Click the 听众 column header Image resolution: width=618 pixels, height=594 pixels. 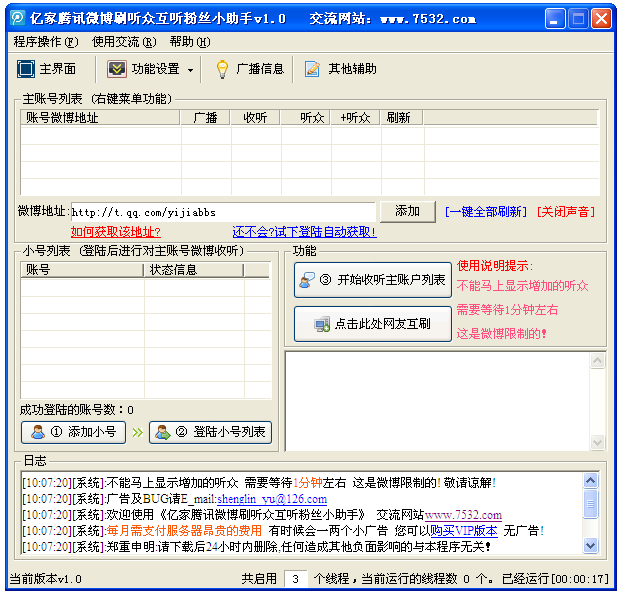point(305,117)
